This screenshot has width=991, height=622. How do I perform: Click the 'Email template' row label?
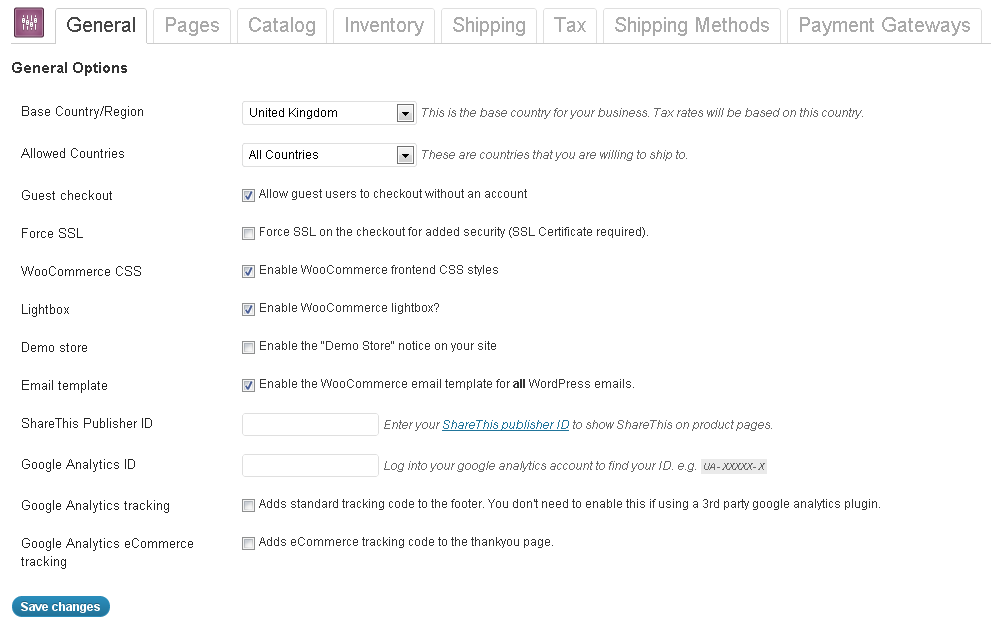point(64,386)
